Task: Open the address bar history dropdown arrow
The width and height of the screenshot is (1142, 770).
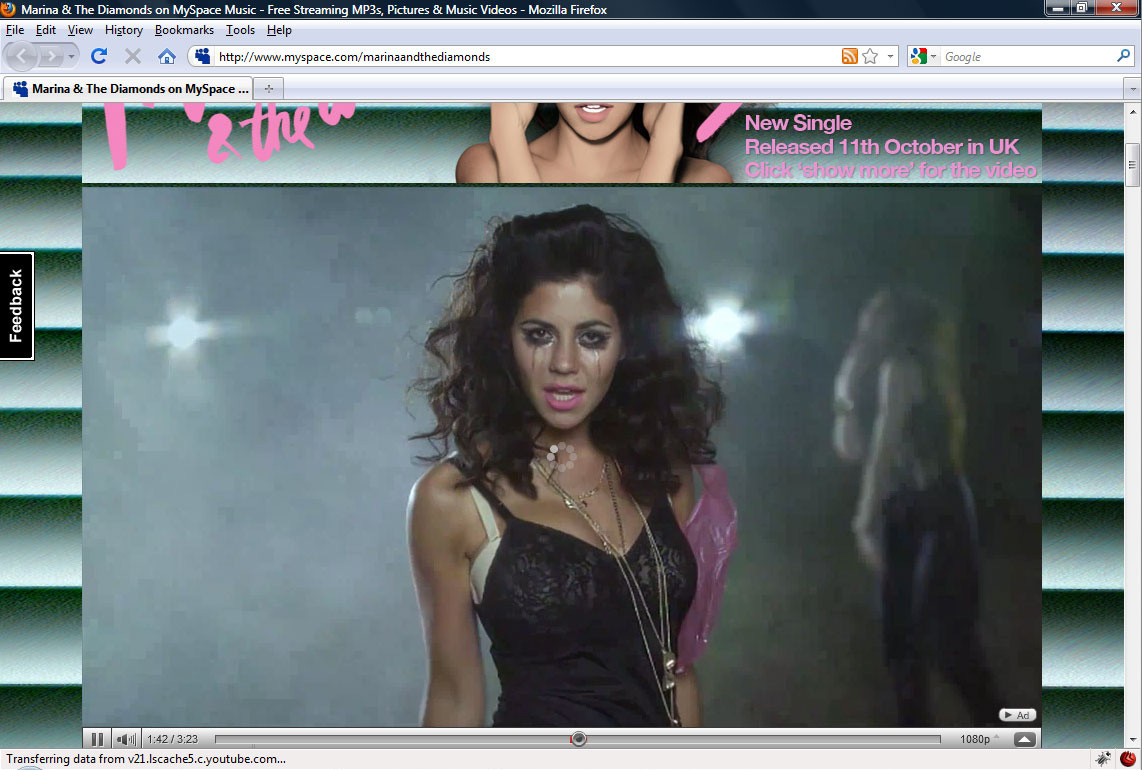Action: [x=890, y=56]
